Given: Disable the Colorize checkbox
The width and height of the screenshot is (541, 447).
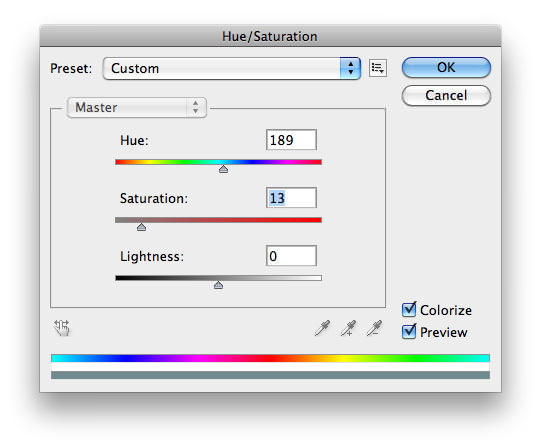Looking at the screenshot, I should (x=409, y=309).
